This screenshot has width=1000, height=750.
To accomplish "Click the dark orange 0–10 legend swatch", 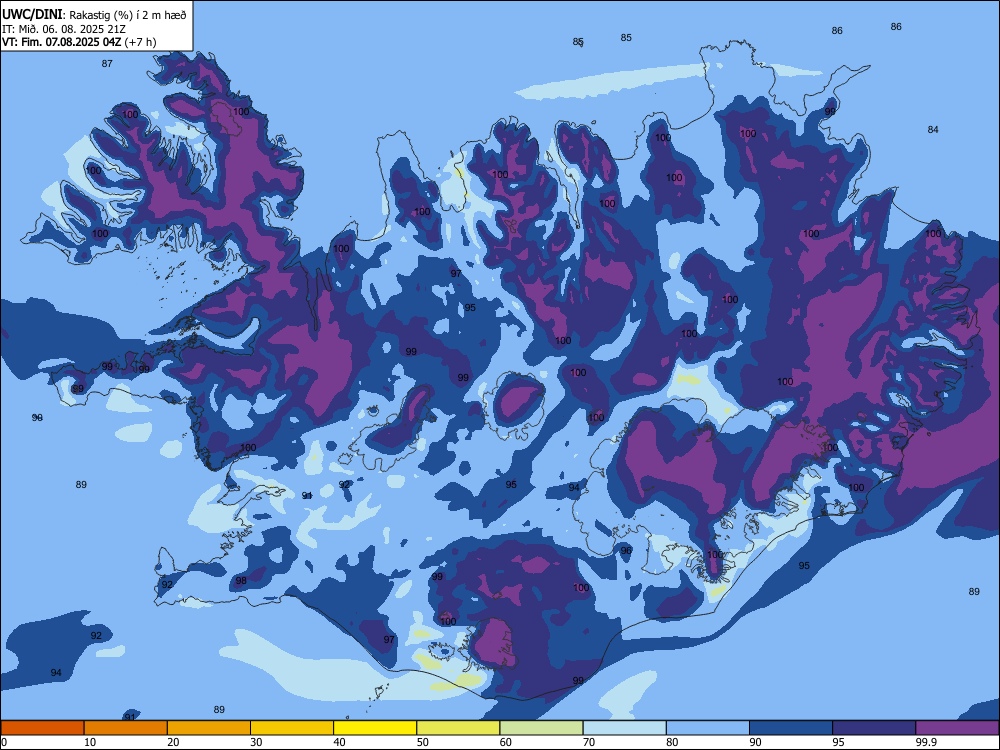I will [x=42, y=728].
